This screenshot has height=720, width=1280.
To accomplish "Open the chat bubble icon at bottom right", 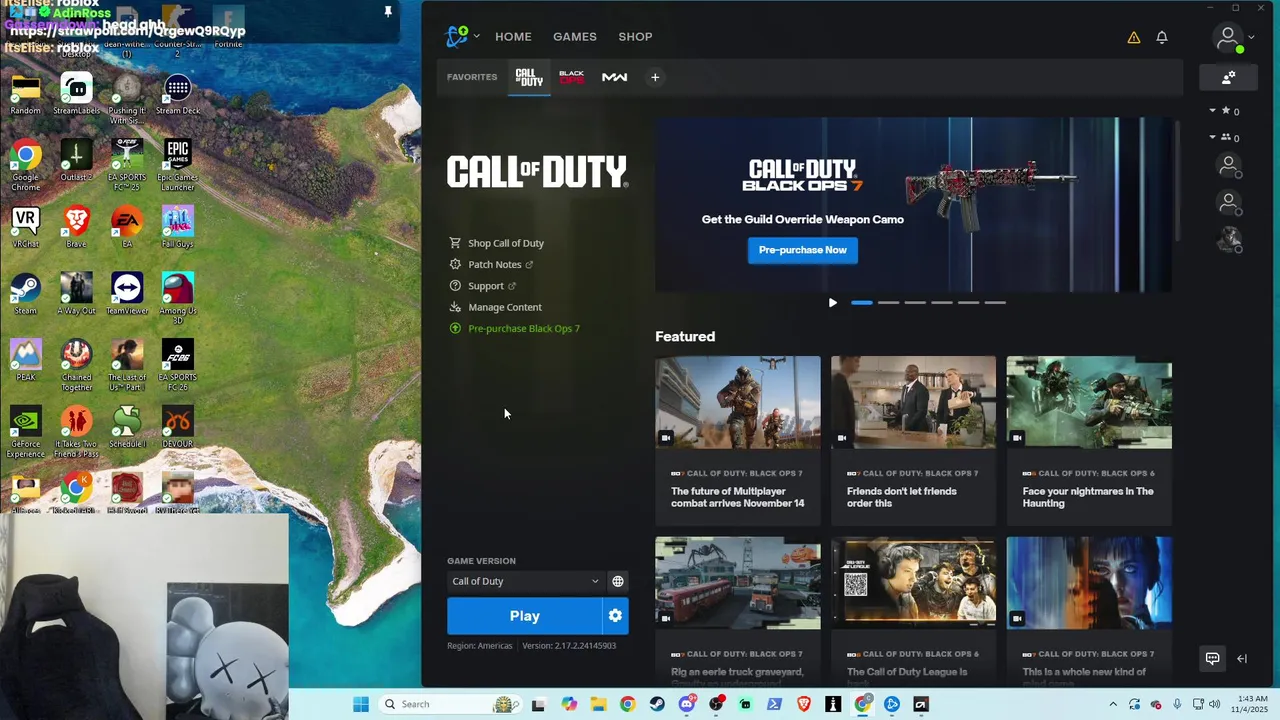I will [1212, 658].
